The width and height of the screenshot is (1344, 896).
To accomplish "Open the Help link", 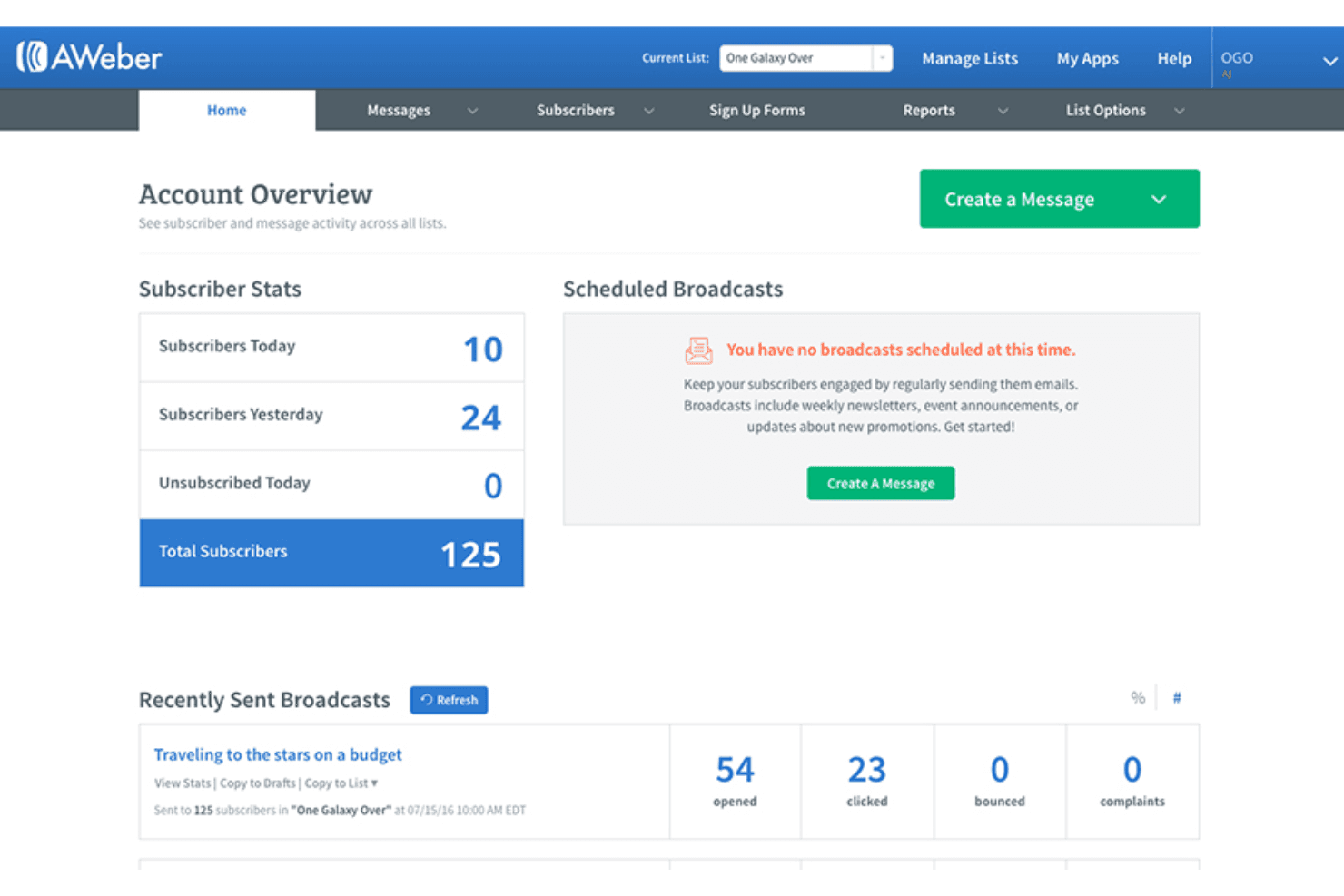I will (x=1173, y=58).
